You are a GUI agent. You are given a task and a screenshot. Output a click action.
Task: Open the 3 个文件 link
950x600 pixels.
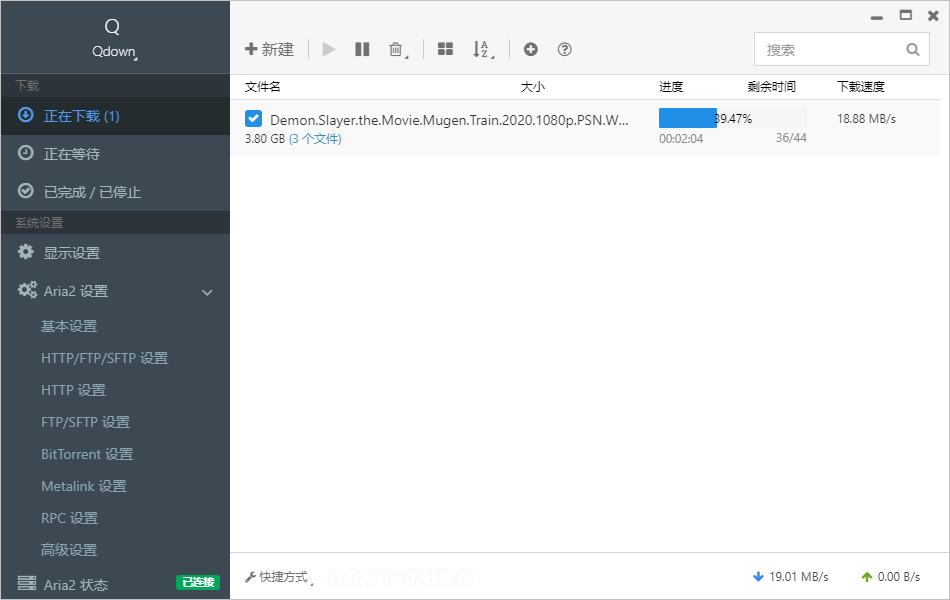click(x=315, y=139)
